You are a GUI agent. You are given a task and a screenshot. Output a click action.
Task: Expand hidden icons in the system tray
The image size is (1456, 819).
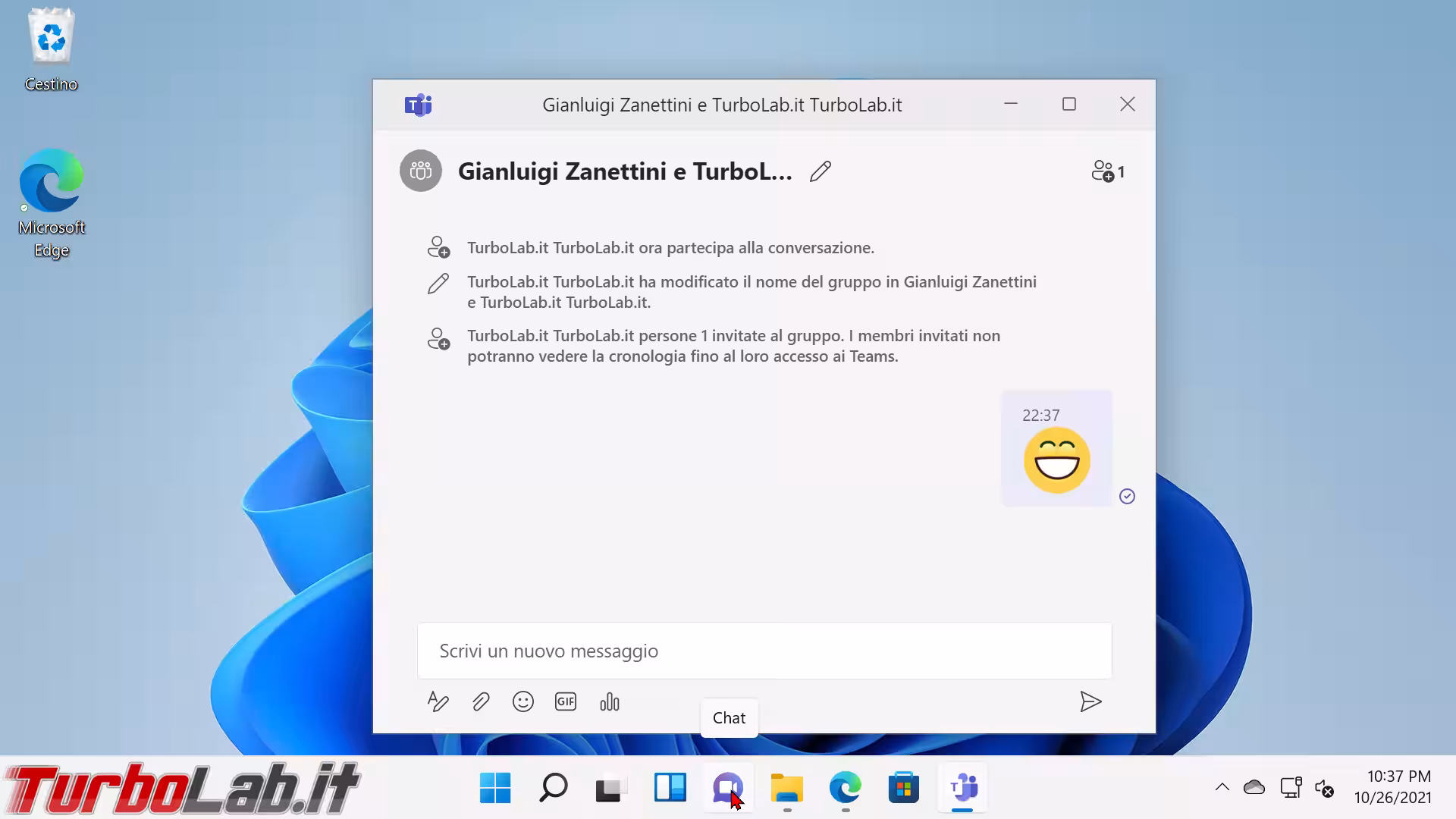click(x=1222, y=788)
